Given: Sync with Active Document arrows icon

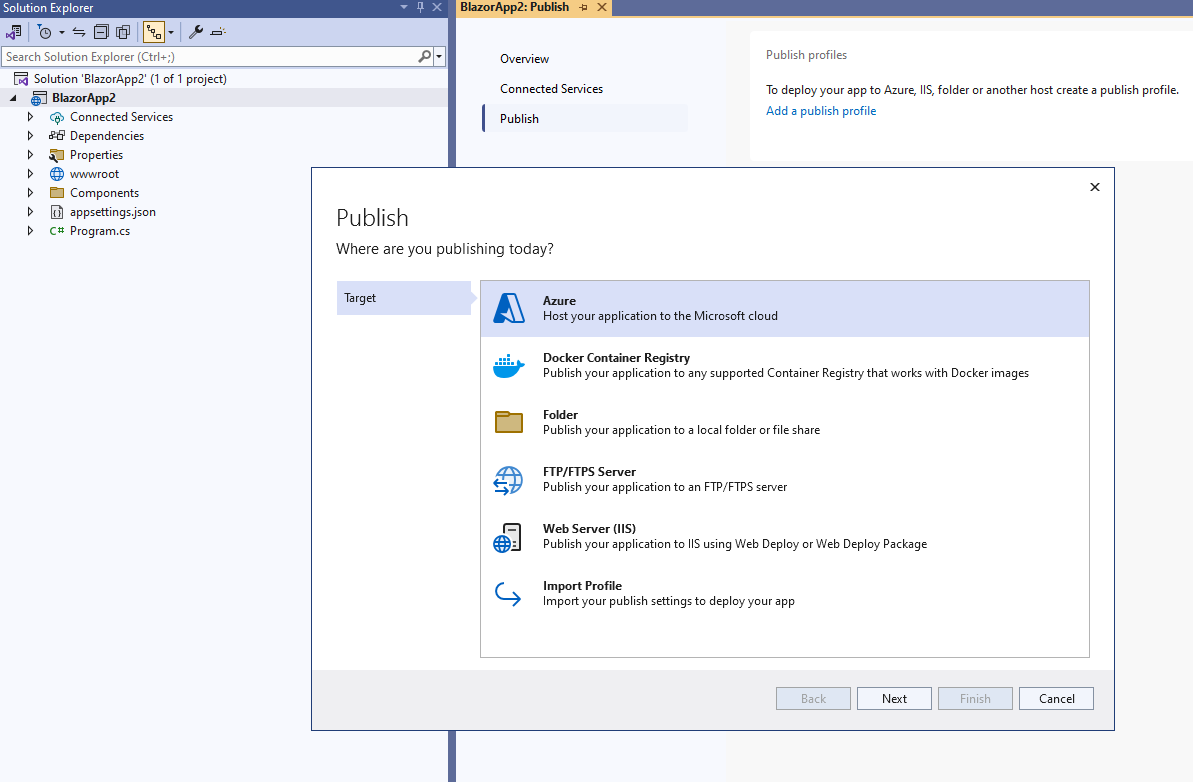Looking at the screenshot, I should (x=79, y=32).
